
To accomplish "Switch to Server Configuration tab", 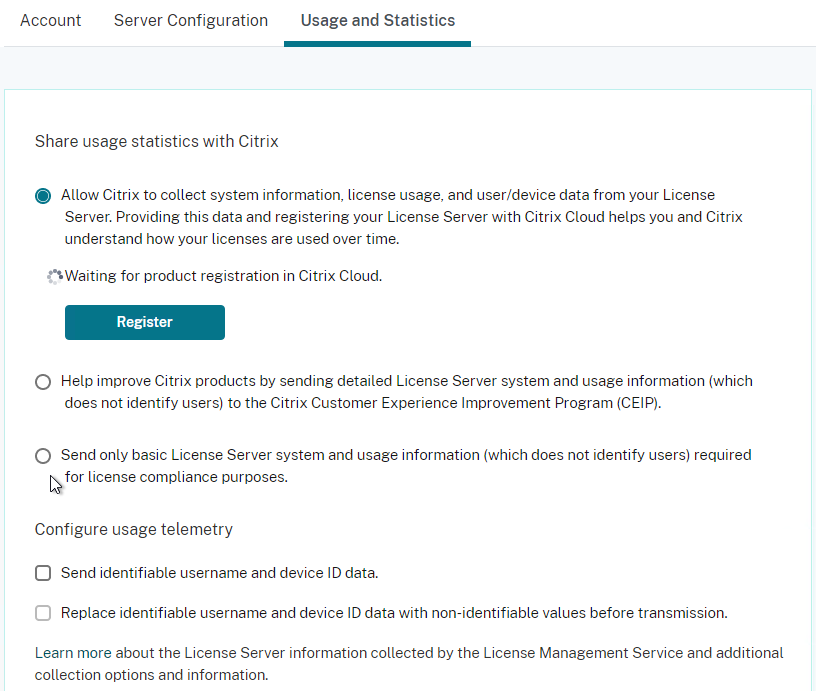I will [191, 20].
